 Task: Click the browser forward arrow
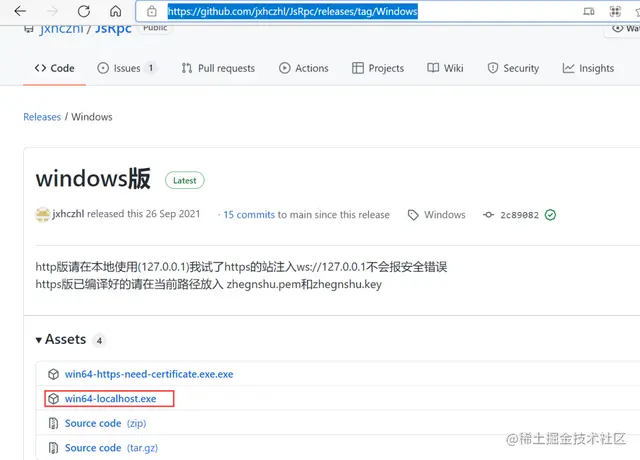52,11
